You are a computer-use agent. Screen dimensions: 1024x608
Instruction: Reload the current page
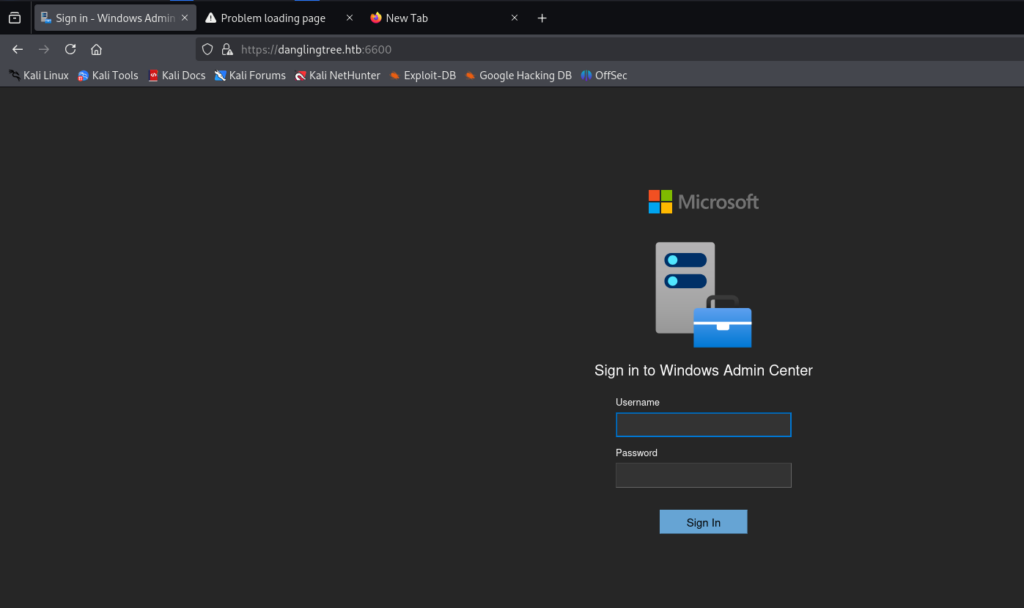point(71,50)
